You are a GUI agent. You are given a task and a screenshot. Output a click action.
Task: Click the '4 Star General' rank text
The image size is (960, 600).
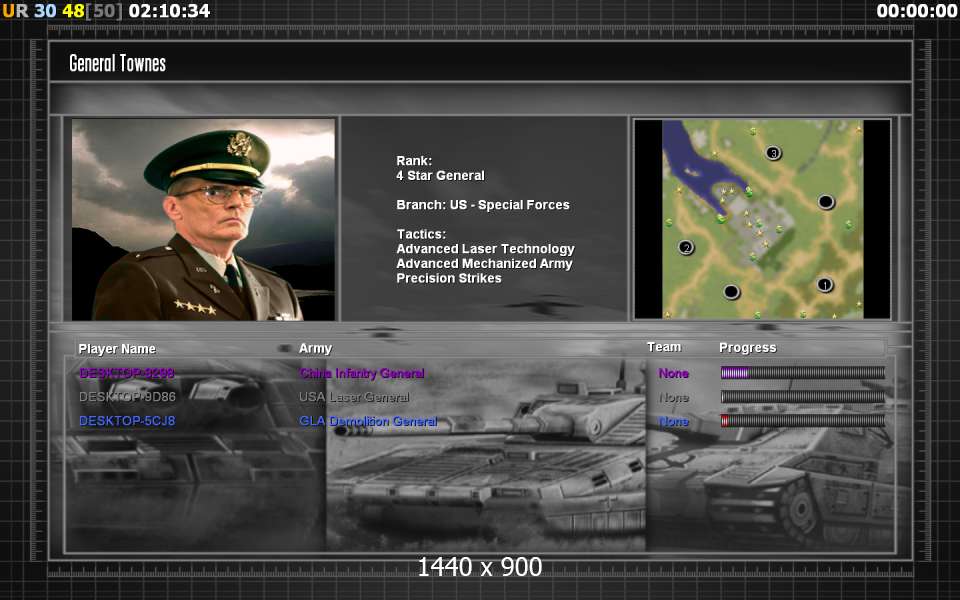pos(440,176)
